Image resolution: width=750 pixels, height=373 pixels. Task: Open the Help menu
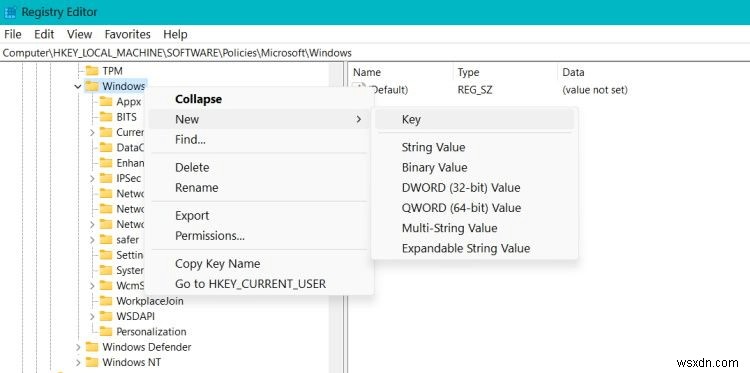click(175, 34)
